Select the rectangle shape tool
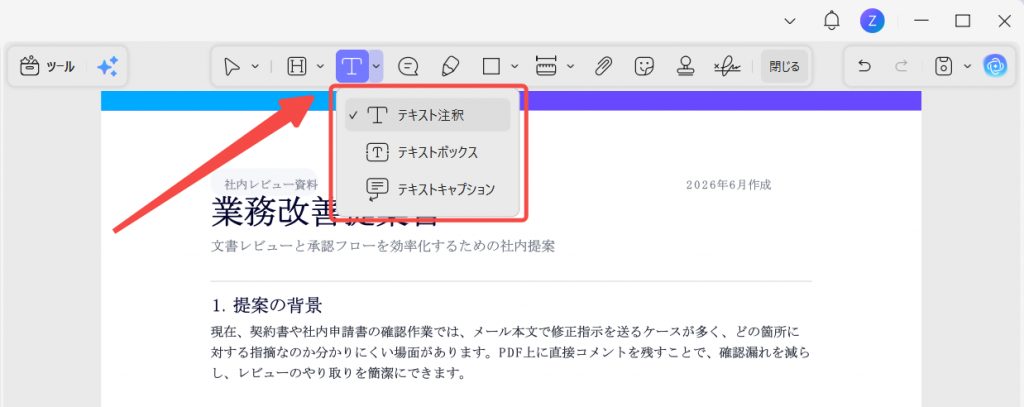This screenshot has width=1024, height=407. pyautogui.click(x=491, y=66)
